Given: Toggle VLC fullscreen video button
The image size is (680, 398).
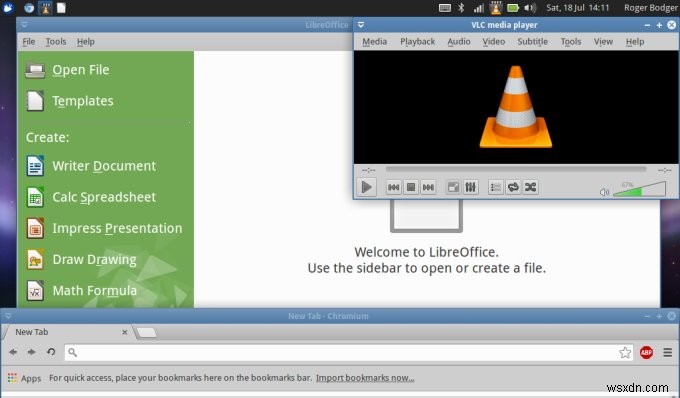Looking at the screenshot, I should click(453, 187).
